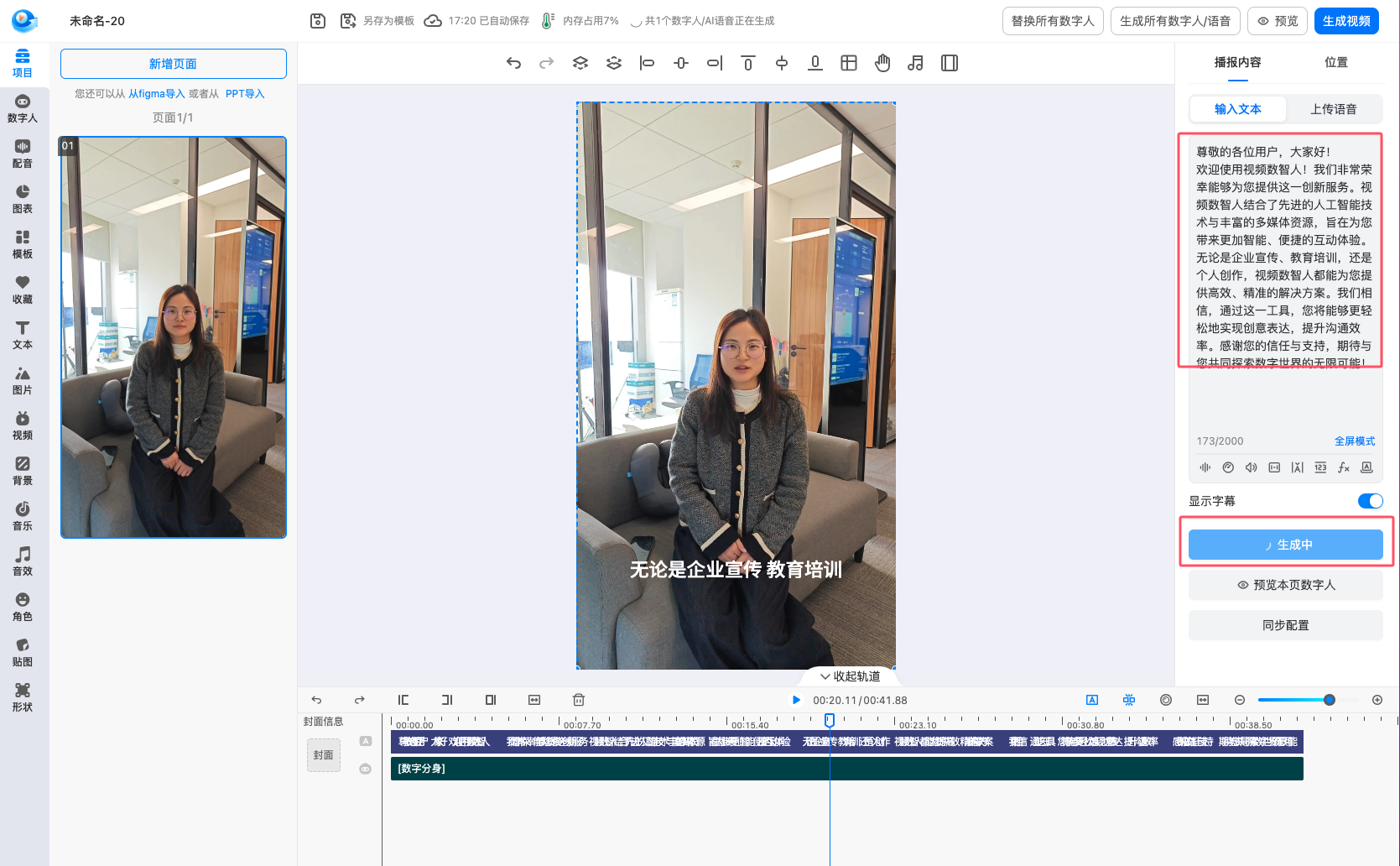Switch to the 位置 tab
Viewport: 1400px width, 866px height.
(x=1335, y=62)
